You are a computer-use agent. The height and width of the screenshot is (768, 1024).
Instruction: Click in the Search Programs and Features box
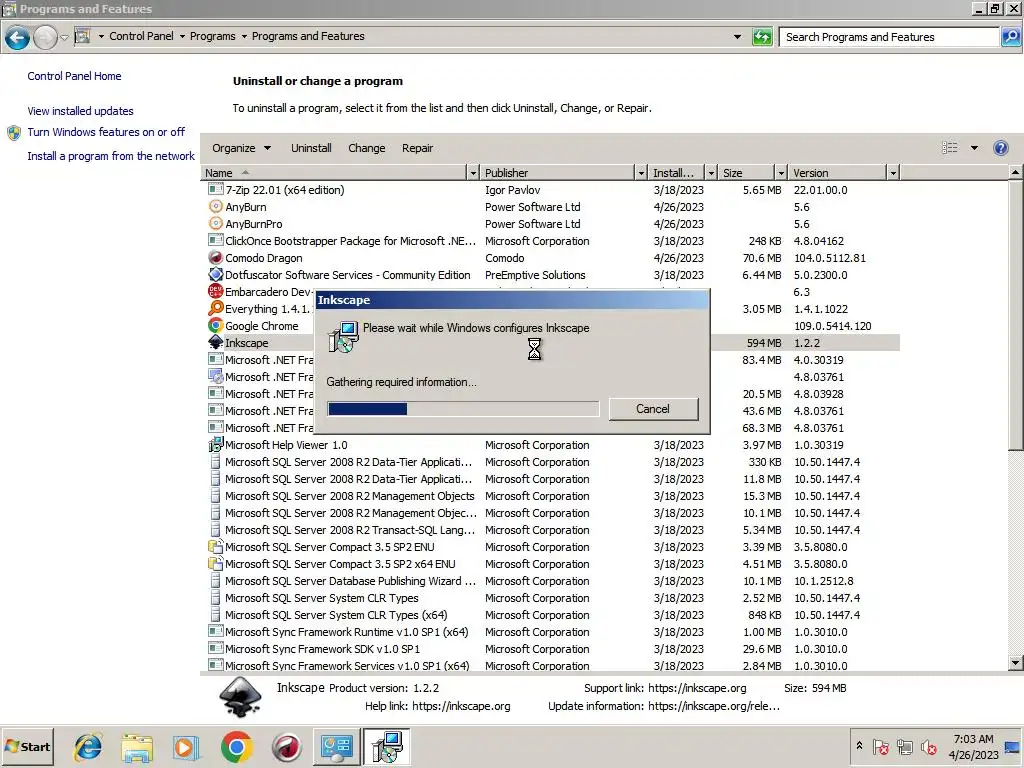(x=890, y=37)
